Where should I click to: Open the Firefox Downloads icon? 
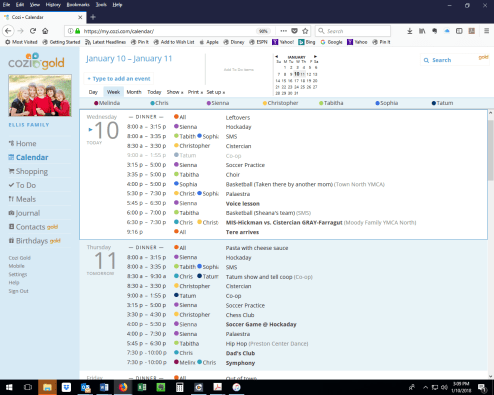(x=410, y=31)
